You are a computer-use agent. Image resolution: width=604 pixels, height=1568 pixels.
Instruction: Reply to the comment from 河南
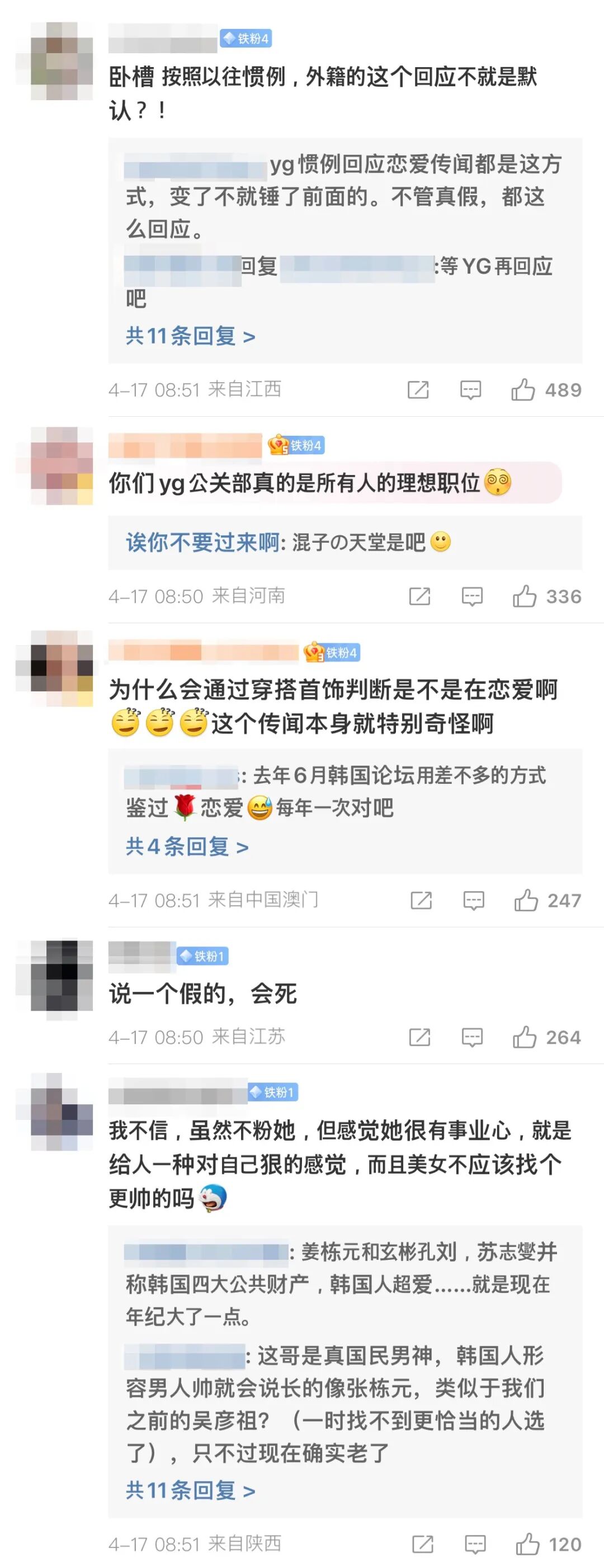pos(472,596)
